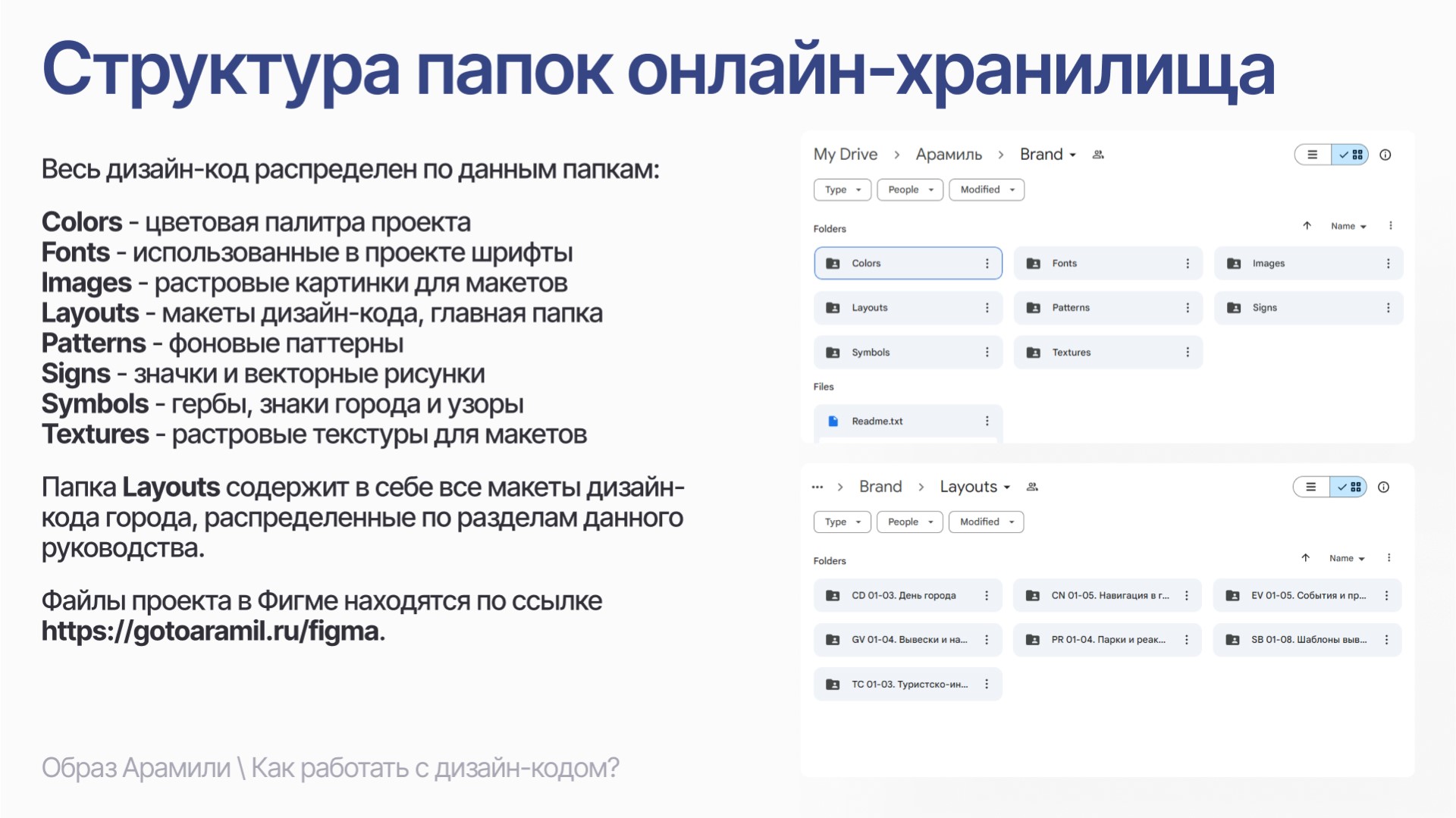Click the ellipsis breadcrumb before Brand
The height and width of the screenshot is (818, 1456).
click(817, 487)
